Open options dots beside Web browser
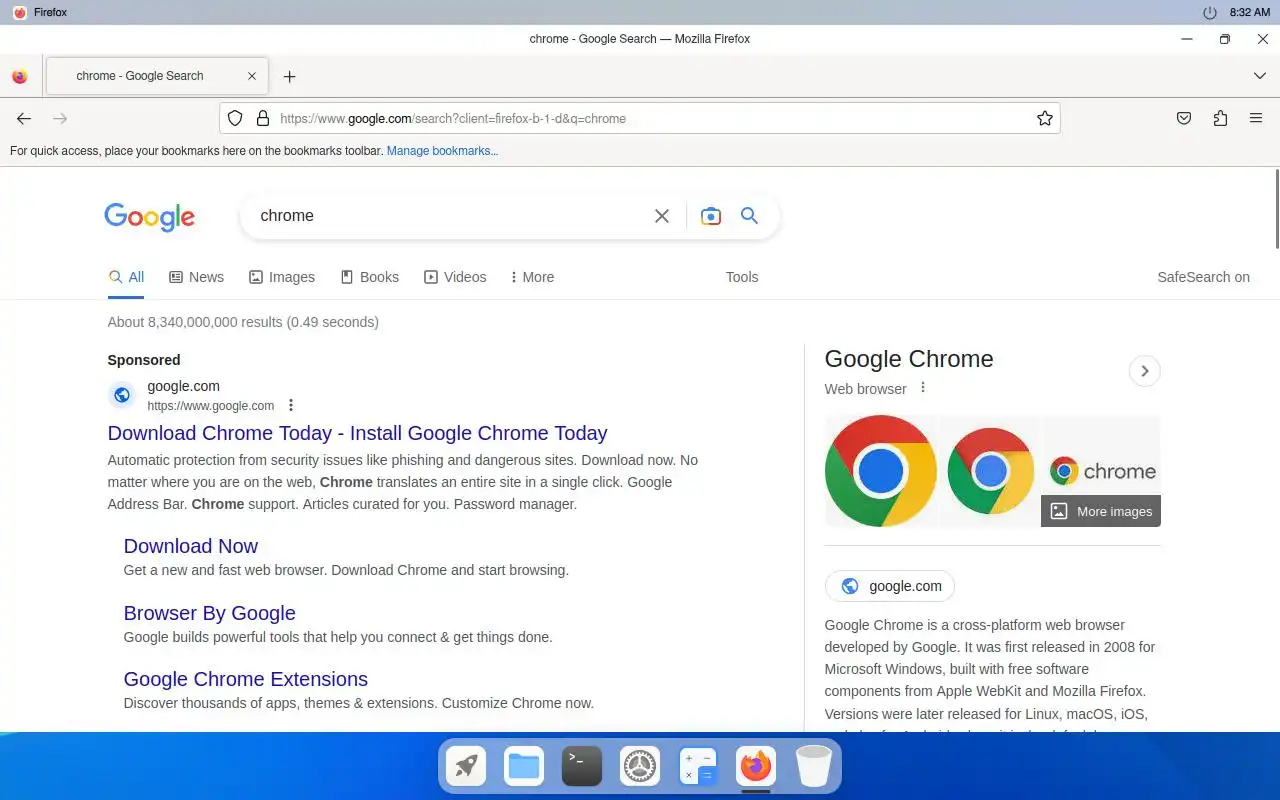Image resolution: width=1280 pixels, height=800 pixels. [x=923, y=388]
